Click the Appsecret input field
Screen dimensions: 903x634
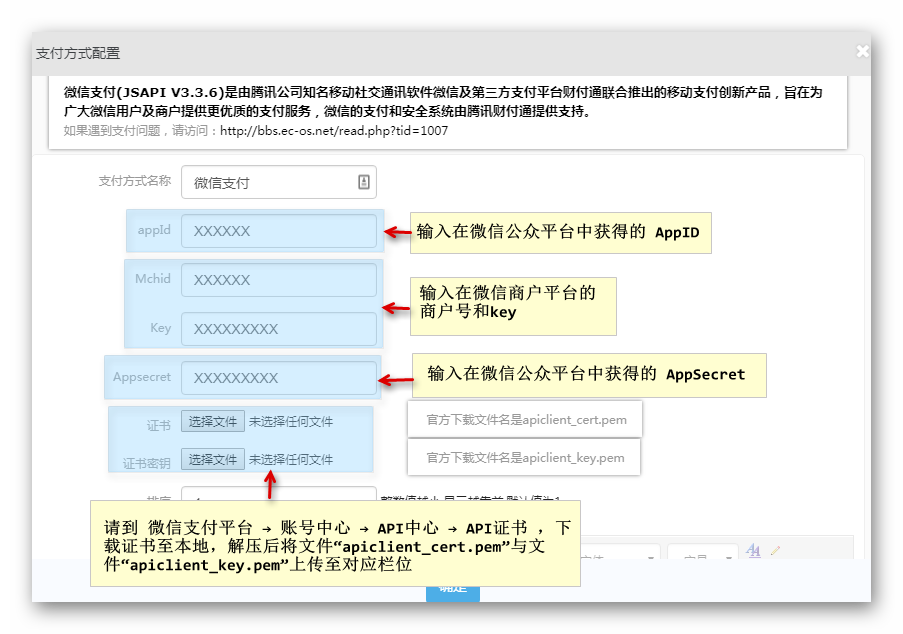(279, 378)
